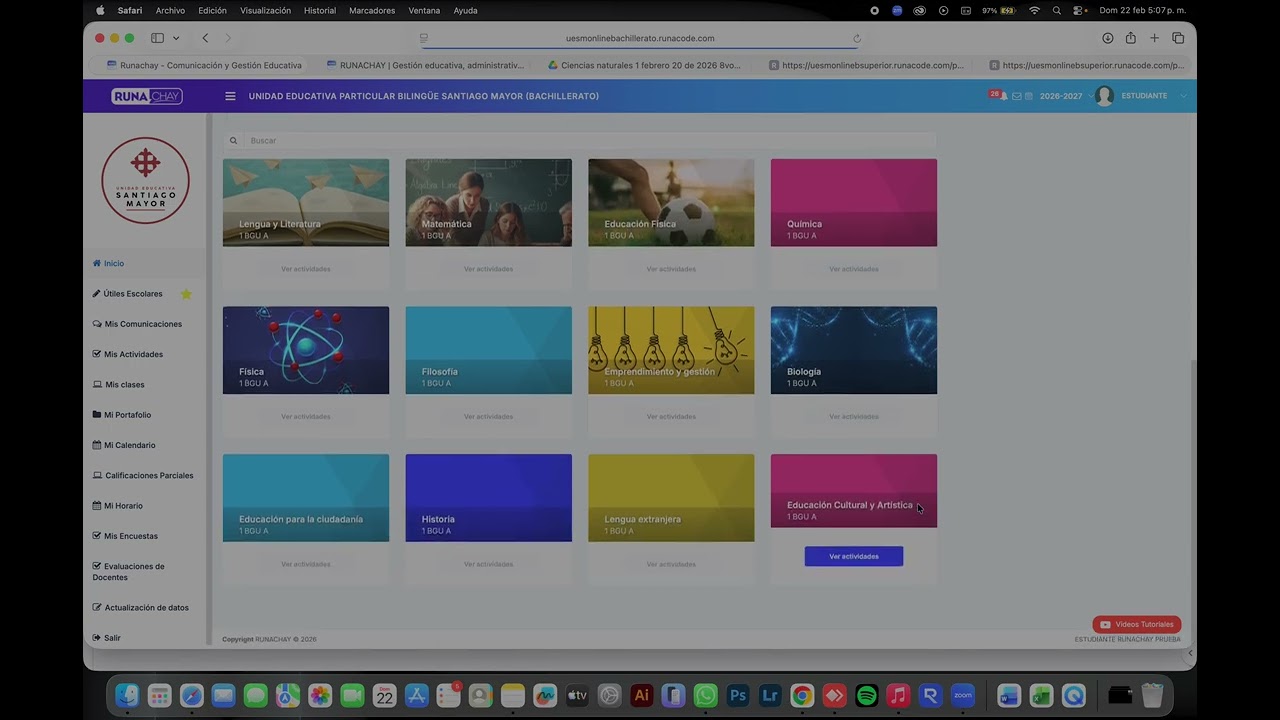Click the Wi-Fi icon in the menu bar
Viewport: 1280px width, 720px height.
pyautogui.click(x=1035, y=10)
